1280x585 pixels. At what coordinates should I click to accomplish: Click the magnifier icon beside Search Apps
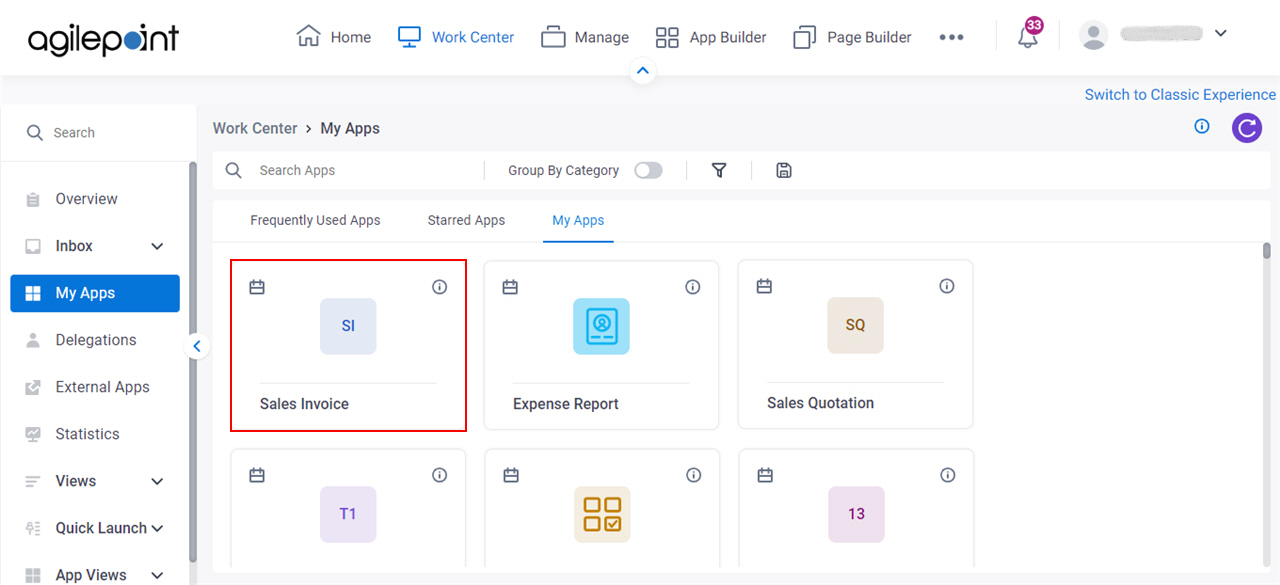234,170
